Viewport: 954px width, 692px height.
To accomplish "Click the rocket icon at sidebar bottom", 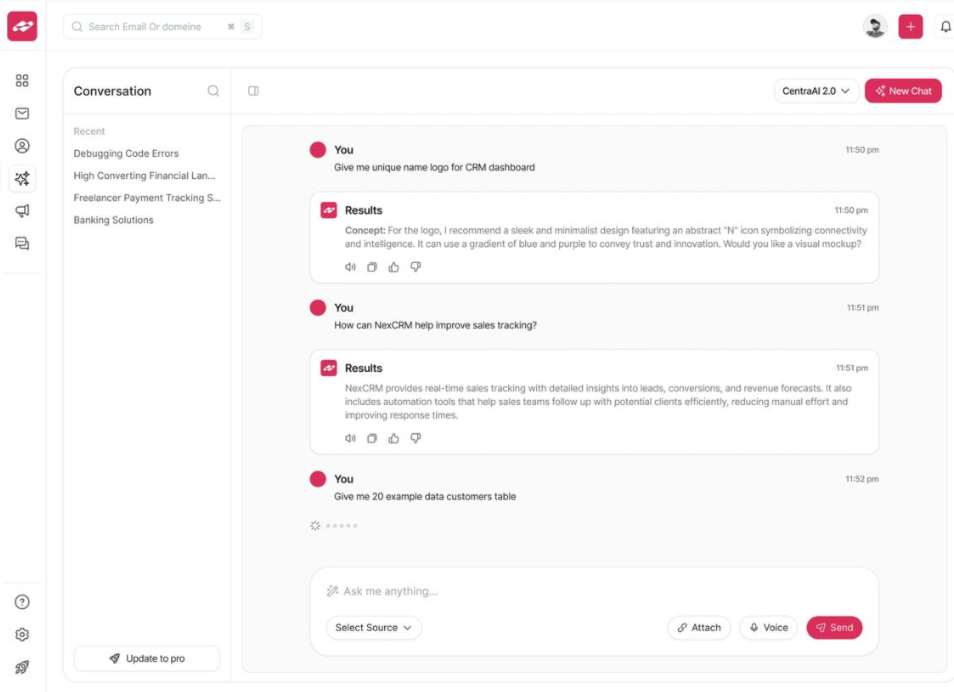I will (x=22, y=667).
